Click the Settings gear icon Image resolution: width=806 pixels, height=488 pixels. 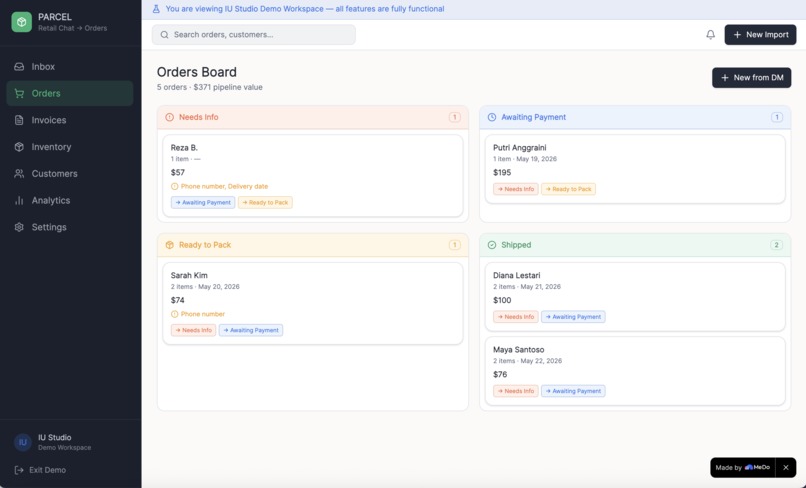pos(19,227)
